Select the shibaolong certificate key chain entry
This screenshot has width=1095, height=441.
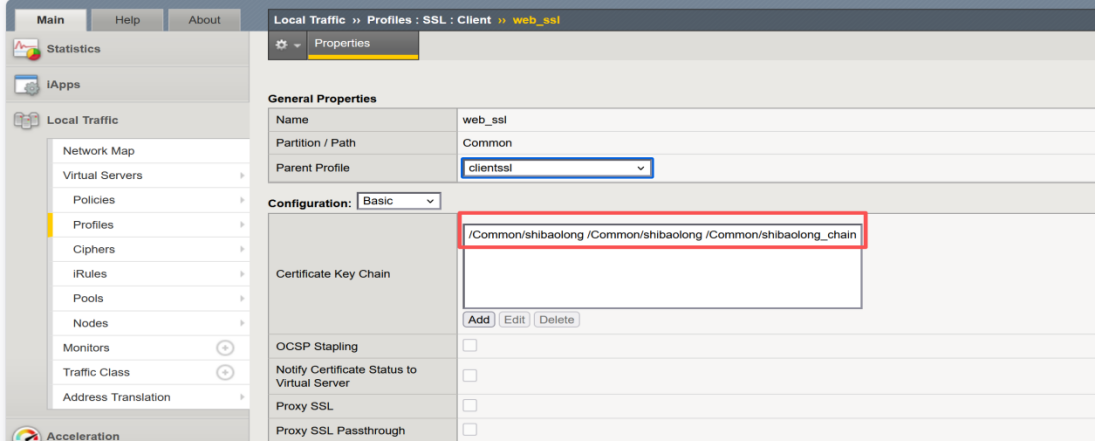(x=661, y=235)
